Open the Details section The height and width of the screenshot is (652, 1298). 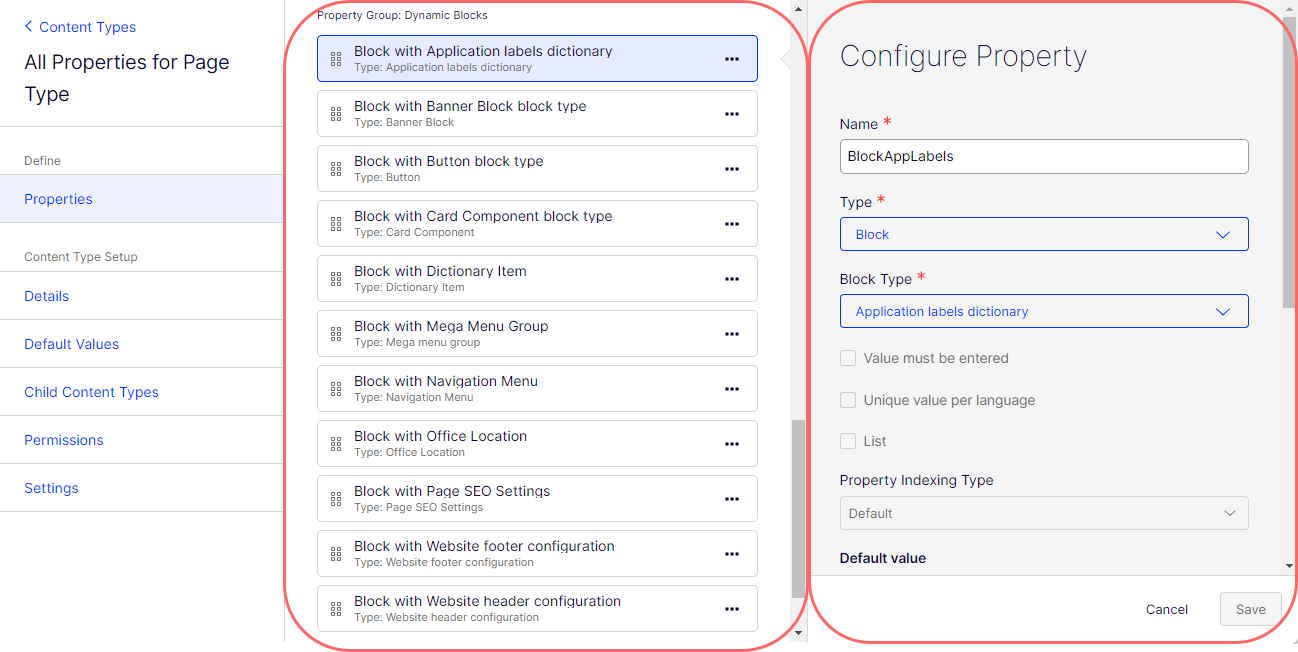click(x=142, y=296)
